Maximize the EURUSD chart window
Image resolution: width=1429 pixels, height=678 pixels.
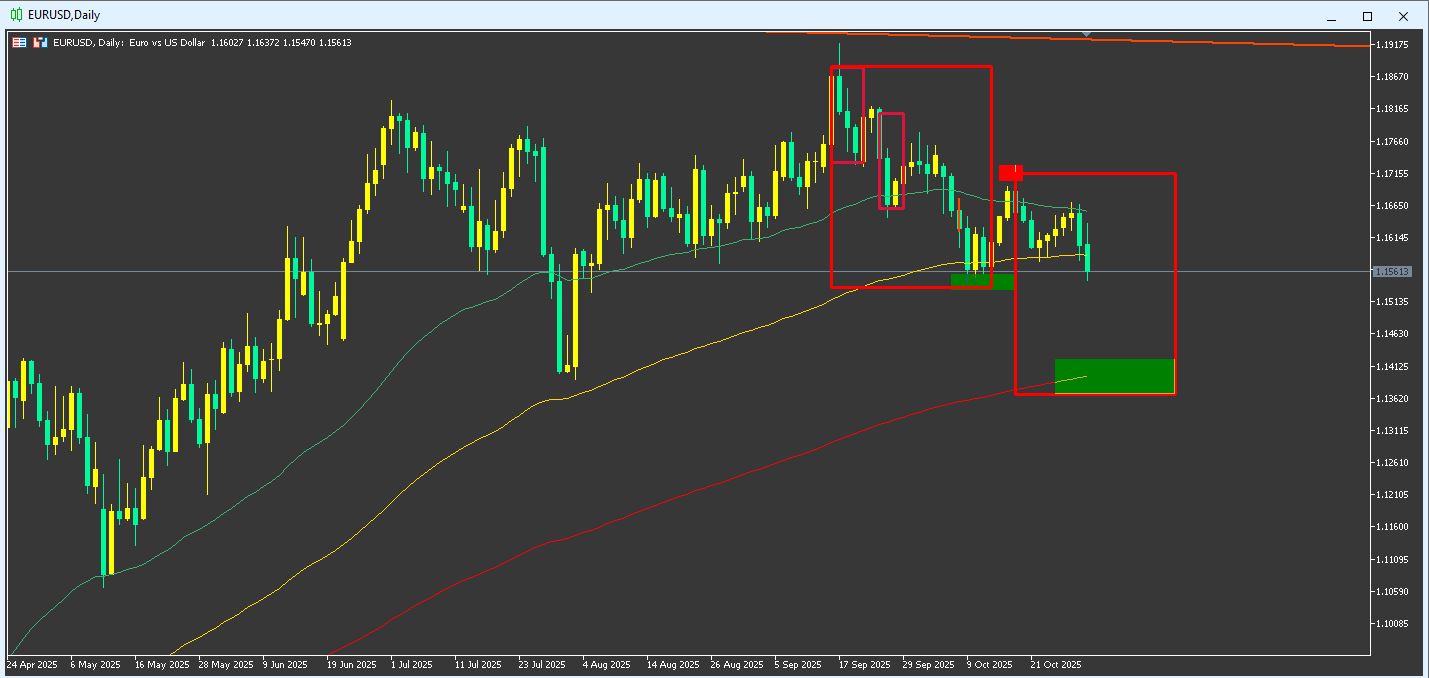click(1367, 16)
